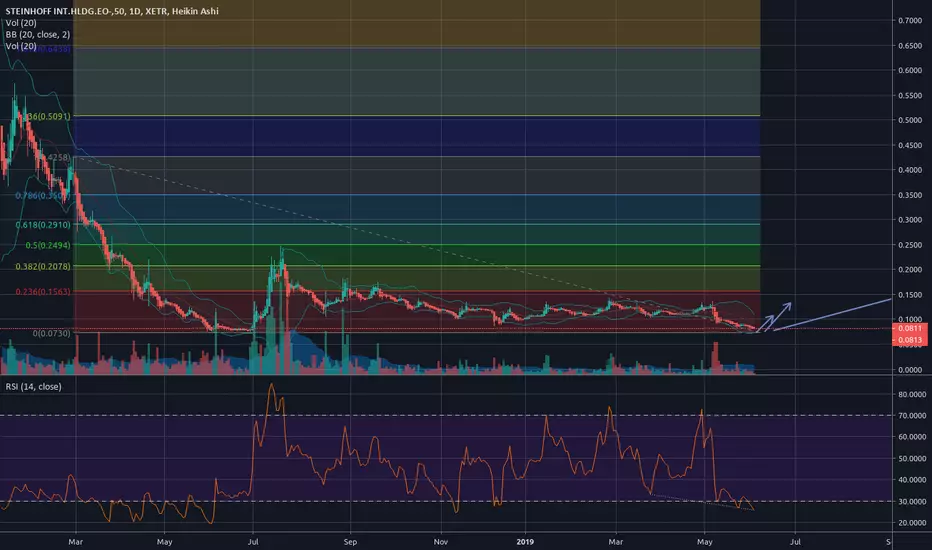The height and width of the screenshot is (550, 932).
Task: Click the 0.4500 price axis value
Action: click(x=910, y=145)
